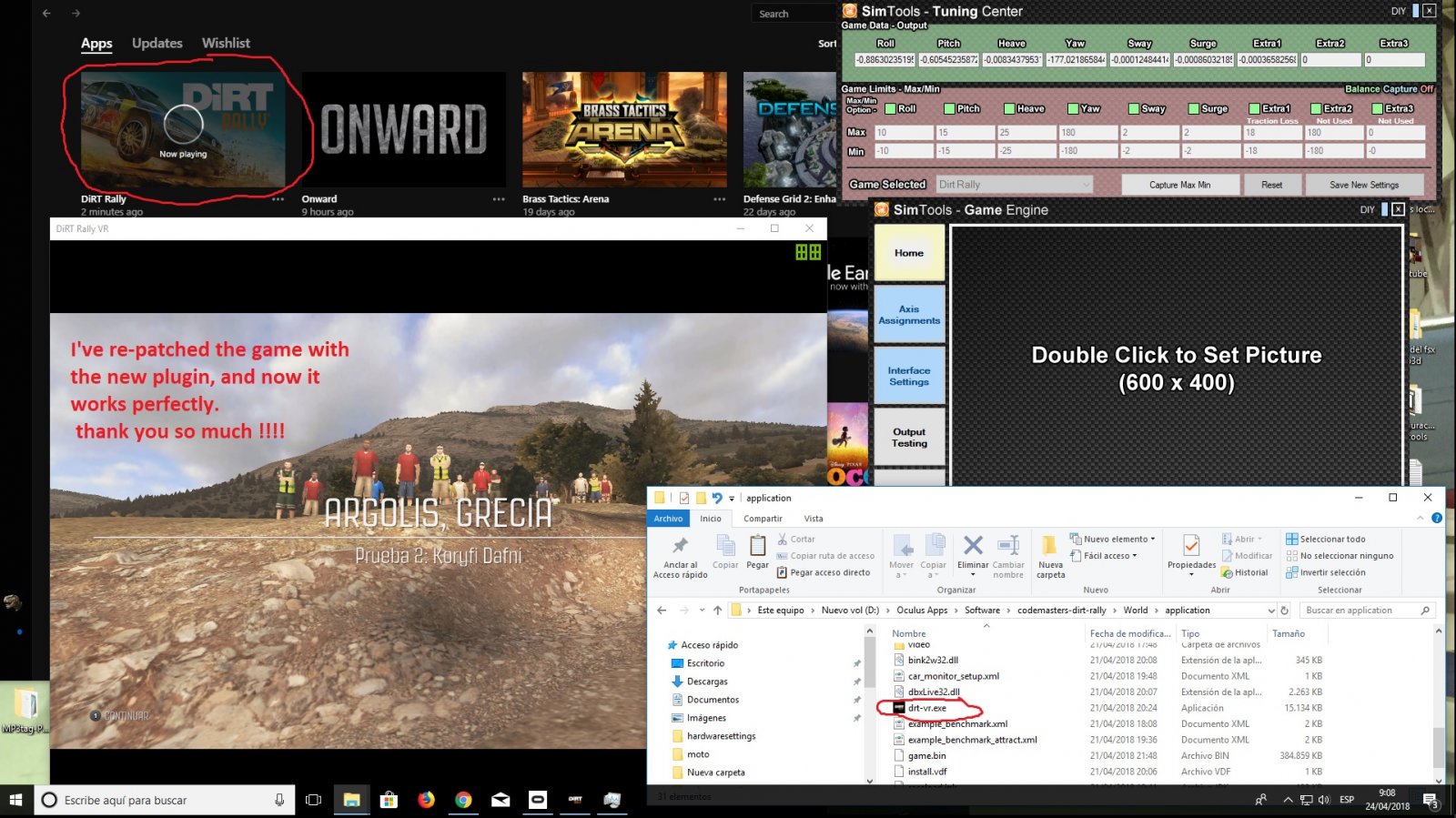Image resolution: width=1456 pixels, height=818 pixels.
Task: Click the Microsoft Store taskbar icon
Action: click(x=389, y=800)
